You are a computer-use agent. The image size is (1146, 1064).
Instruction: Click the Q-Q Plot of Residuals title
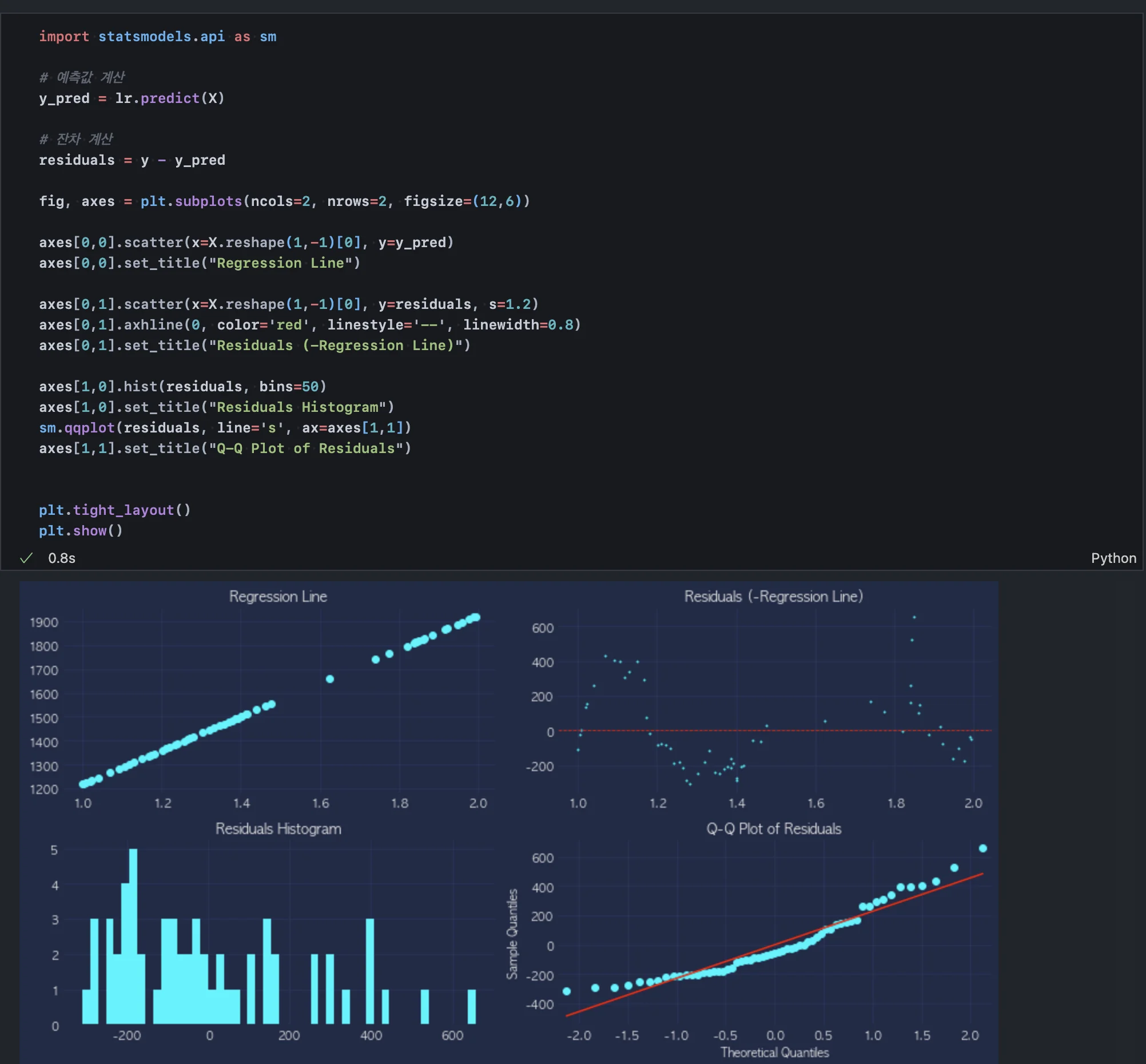tap(773, 828)
